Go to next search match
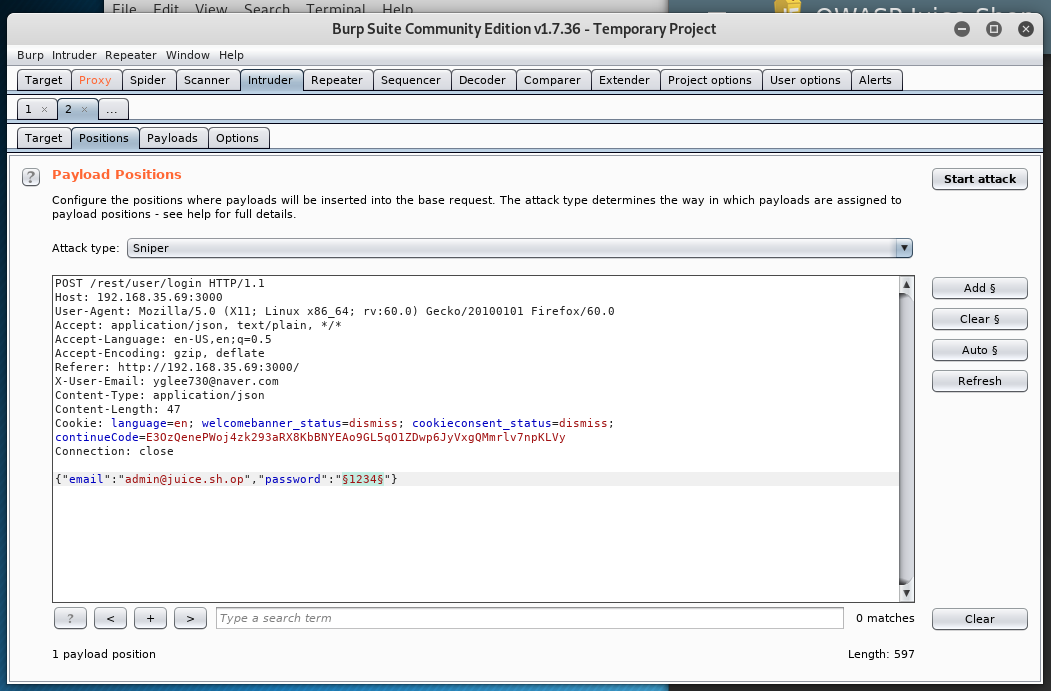1051x691 pixels. [190, 618]
